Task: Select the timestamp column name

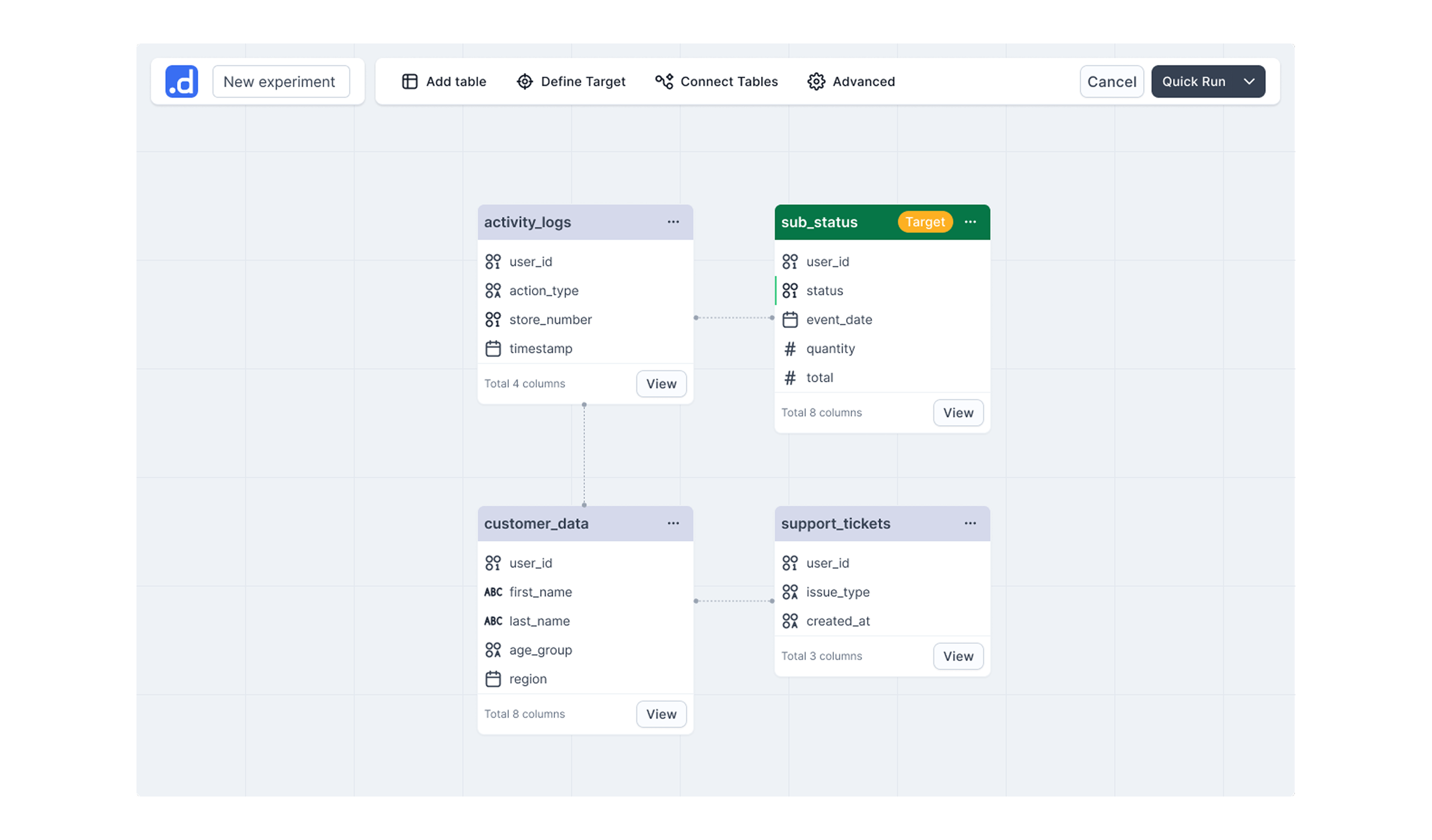Action: click(541, 349)
